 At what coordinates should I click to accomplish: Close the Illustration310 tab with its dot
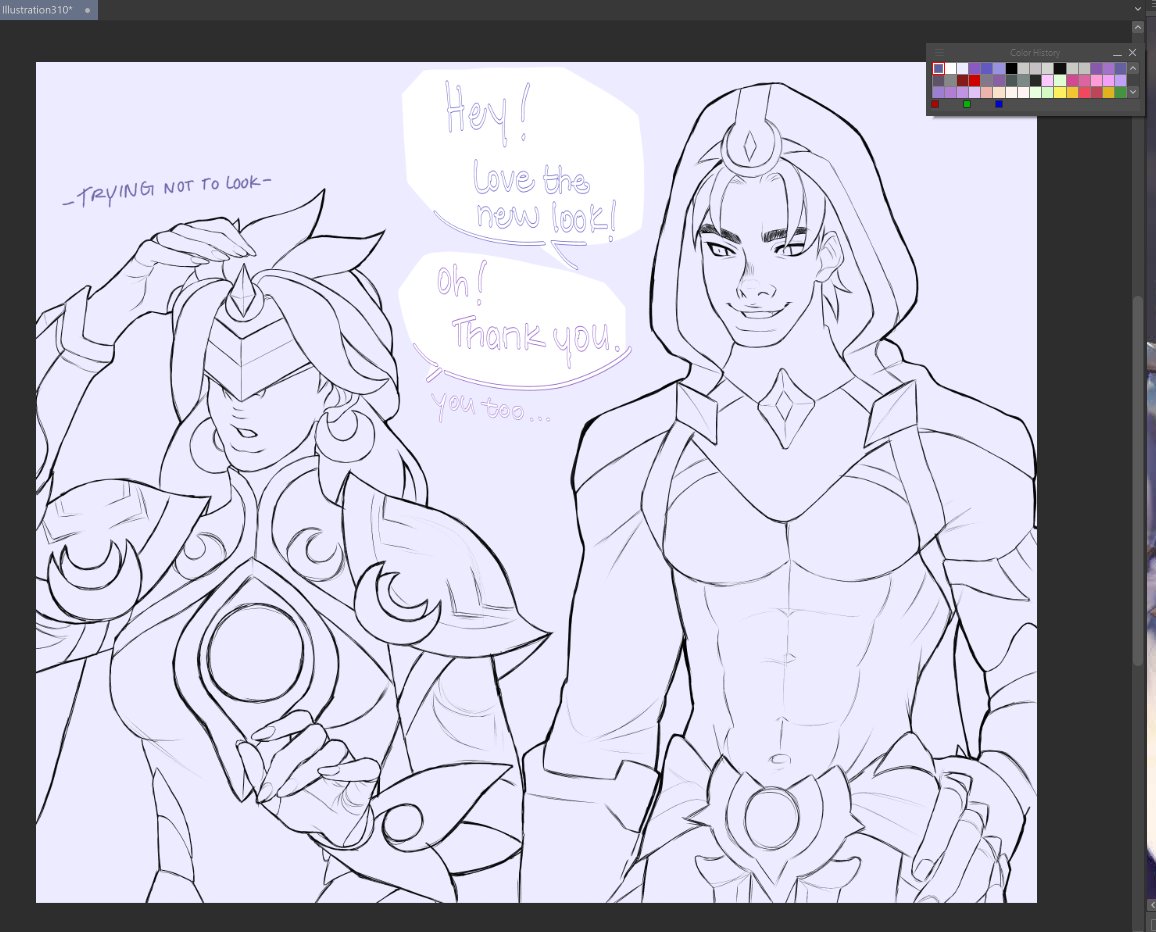click(x=88, y=10)
